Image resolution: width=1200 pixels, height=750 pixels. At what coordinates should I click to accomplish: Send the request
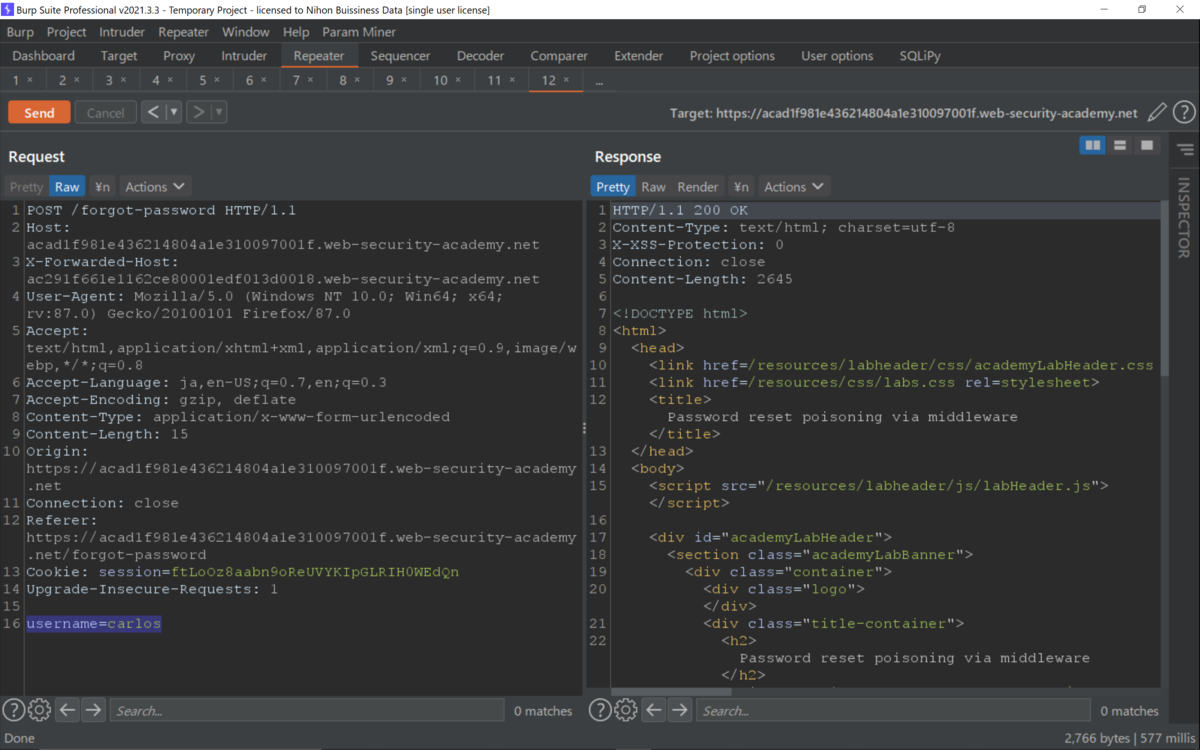click(39, 112)
